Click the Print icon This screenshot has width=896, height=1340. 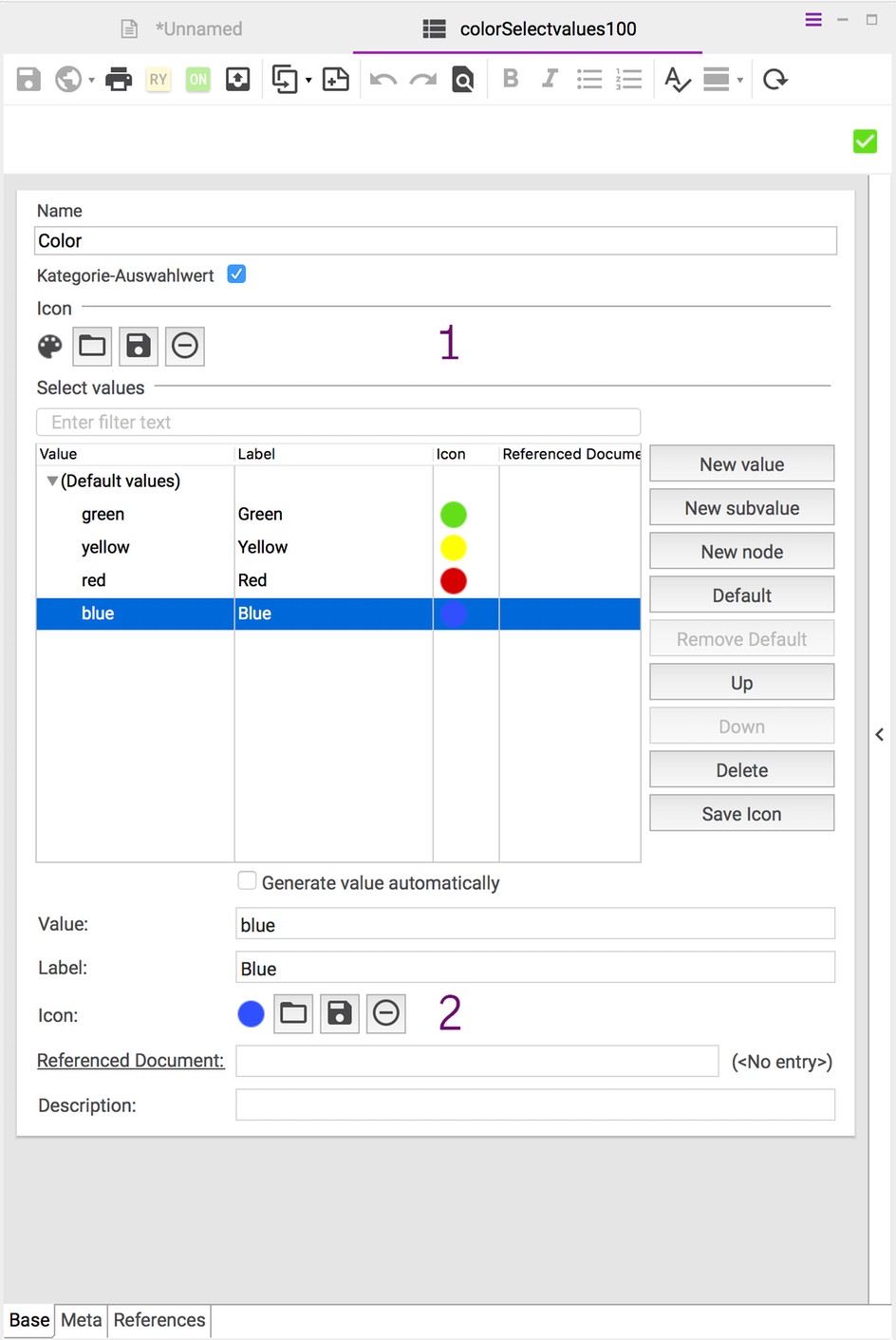pos(119,79)
